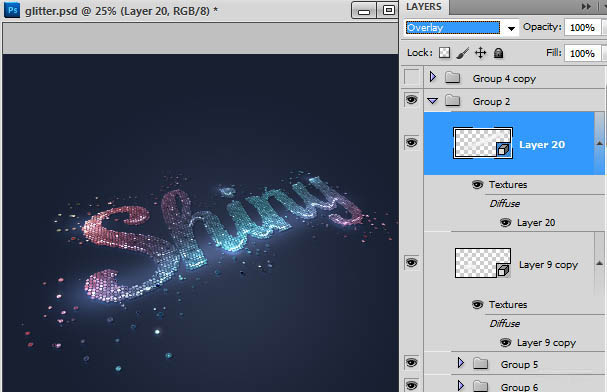Click the Opacity percentage field
607x392 pixels.
582,27
